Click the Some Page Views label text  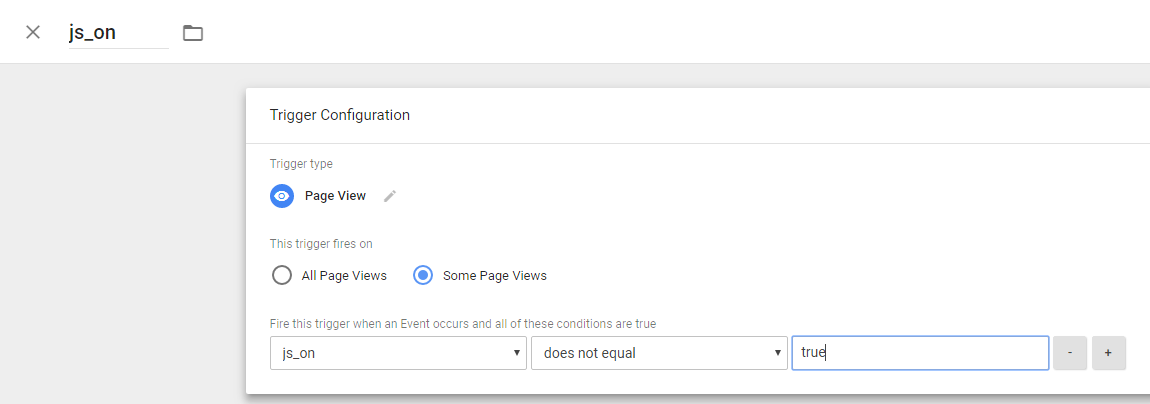click(495, 276)
